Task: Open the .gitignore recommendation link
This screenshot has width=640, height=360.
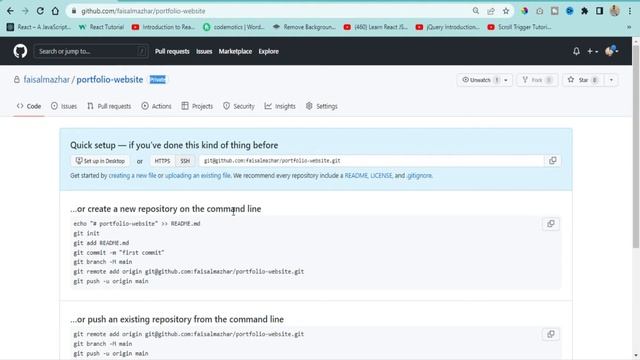Action: click(x=419, y=176)
